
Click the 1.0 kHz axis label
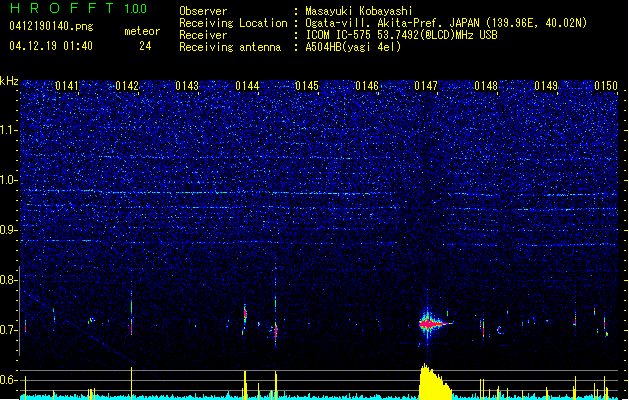click(x=9, y=180)
